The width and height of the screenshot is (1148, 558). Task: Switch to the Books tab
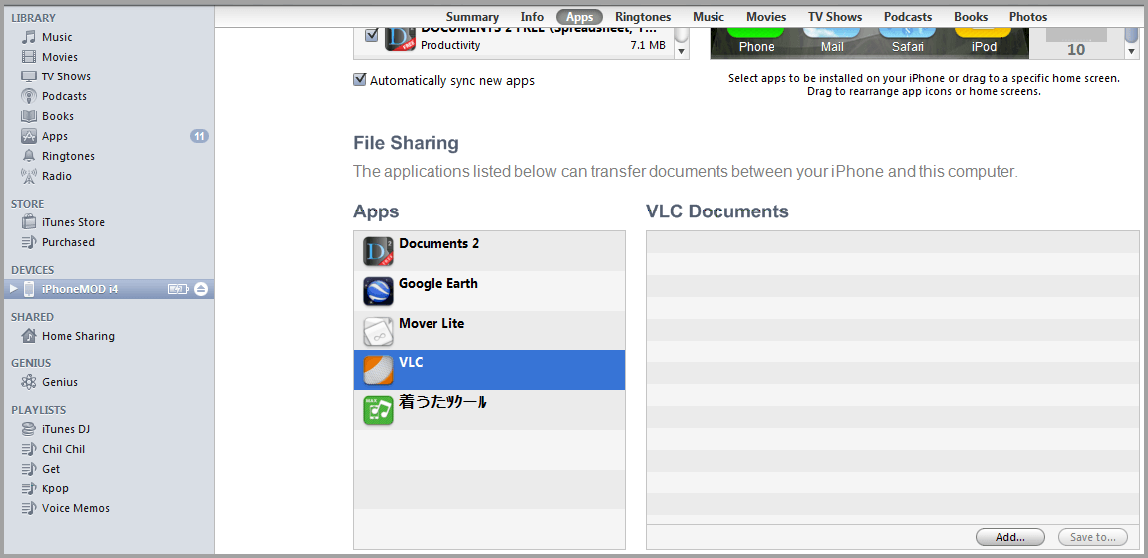pyautogui.click(x=971, y=17)
